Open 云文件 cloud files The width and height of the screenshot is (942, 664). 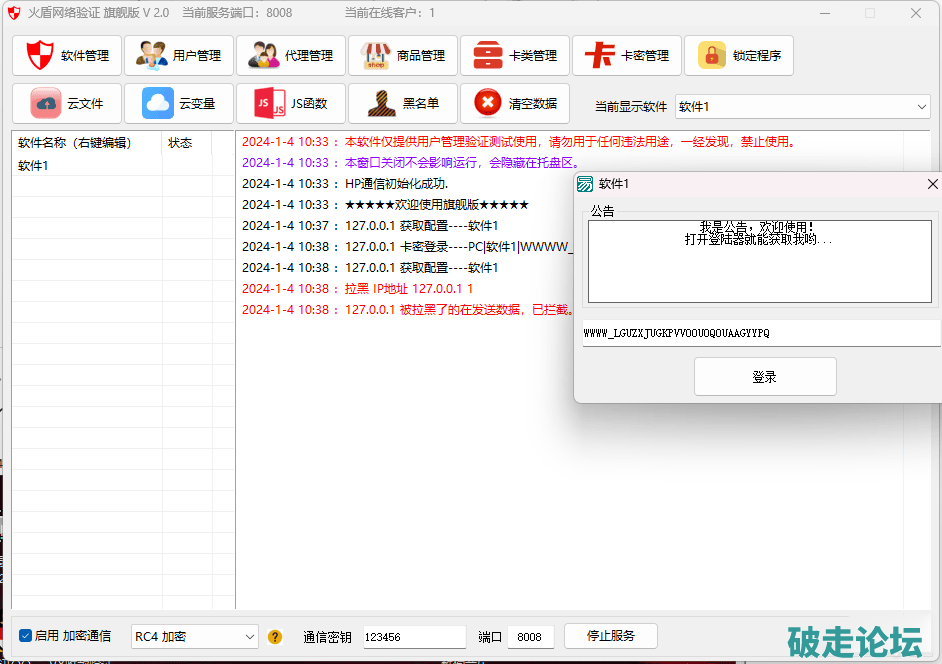[x=67, y=103]
